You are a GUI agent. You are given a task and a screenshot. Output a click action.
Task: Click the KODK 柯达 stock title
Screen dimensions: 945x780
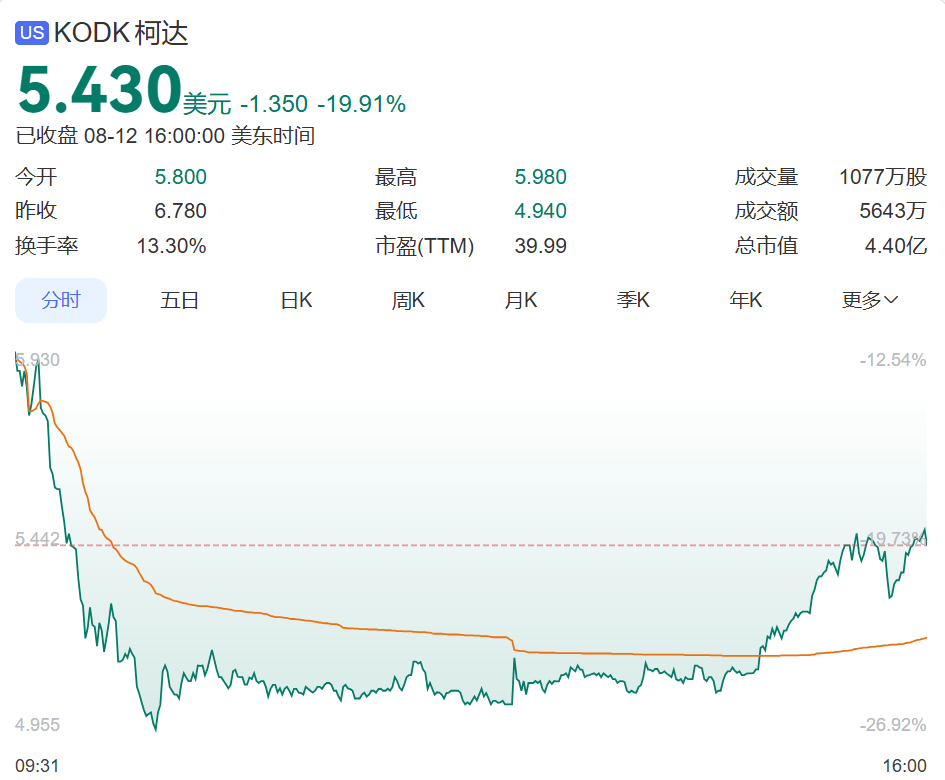point(121,33)
